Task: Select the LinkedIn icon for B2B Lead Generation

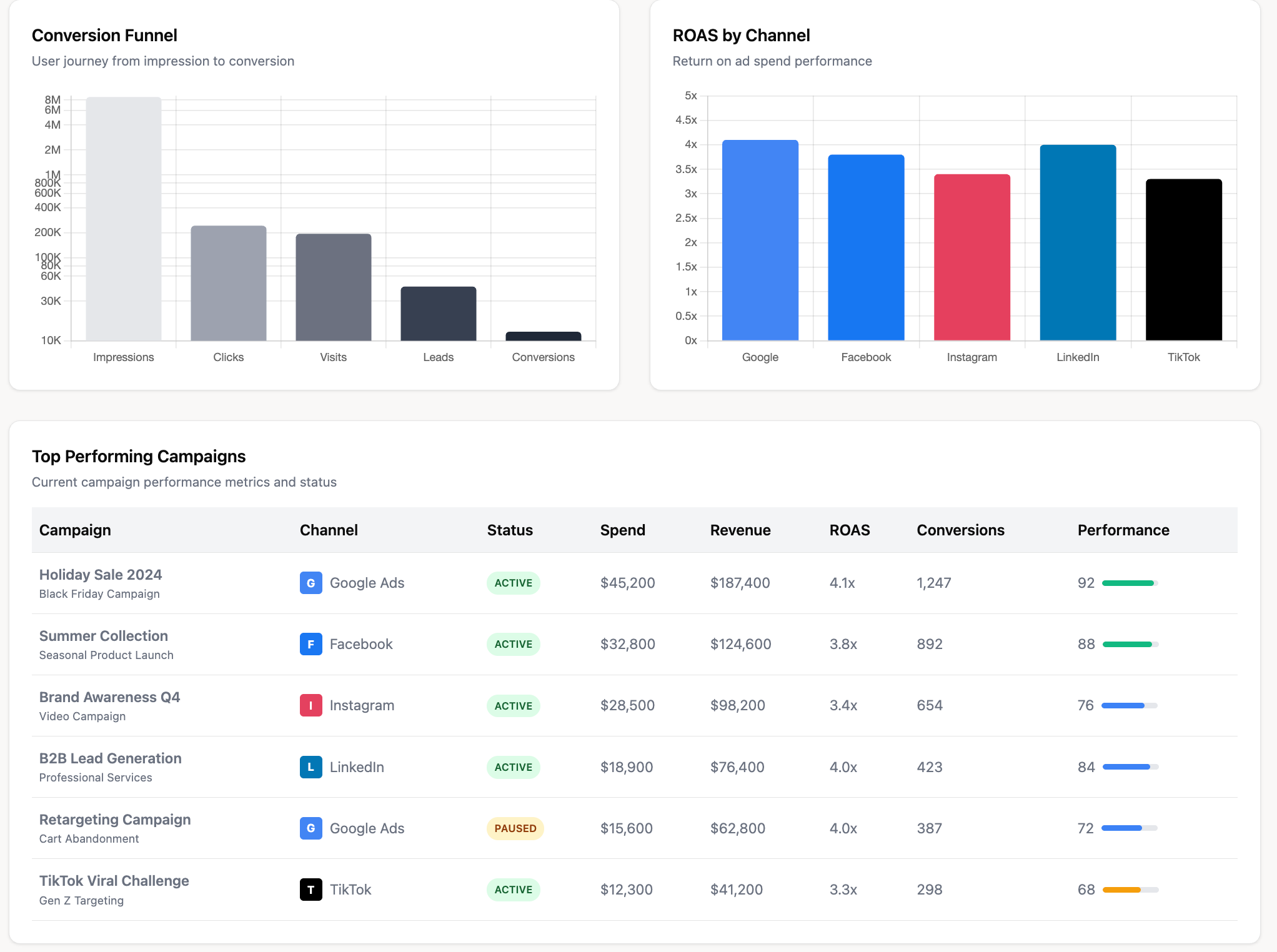Action: pos(311,766)
